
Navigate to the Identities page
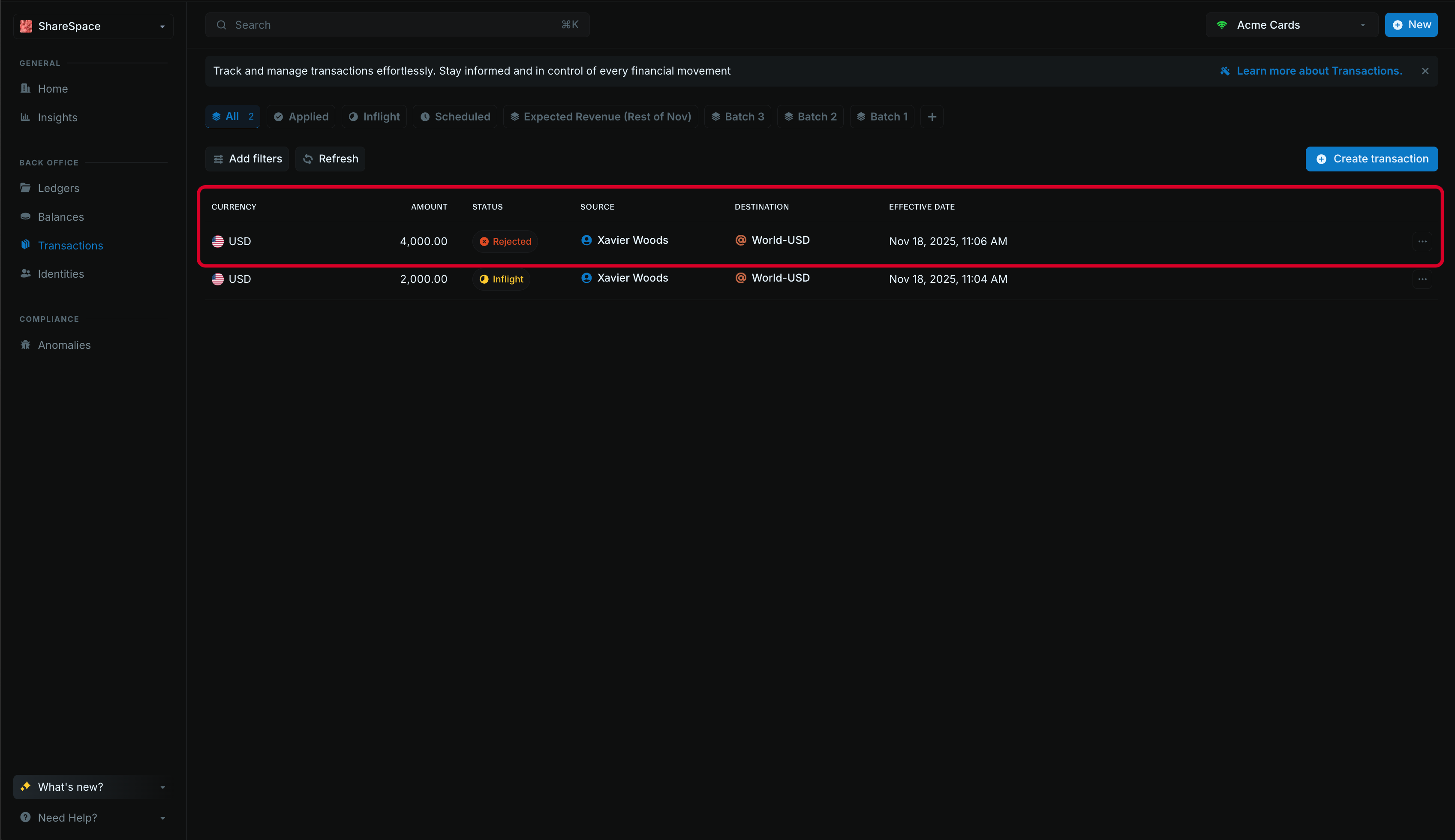60,274
